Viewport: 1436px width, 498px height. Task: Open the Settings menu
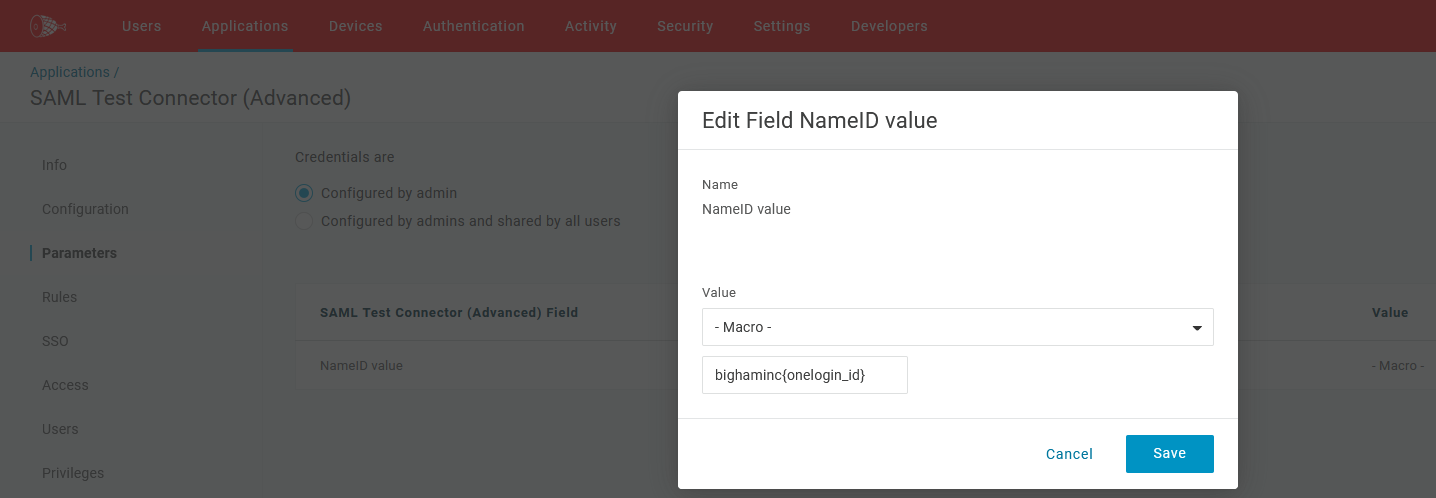[782, 26]
